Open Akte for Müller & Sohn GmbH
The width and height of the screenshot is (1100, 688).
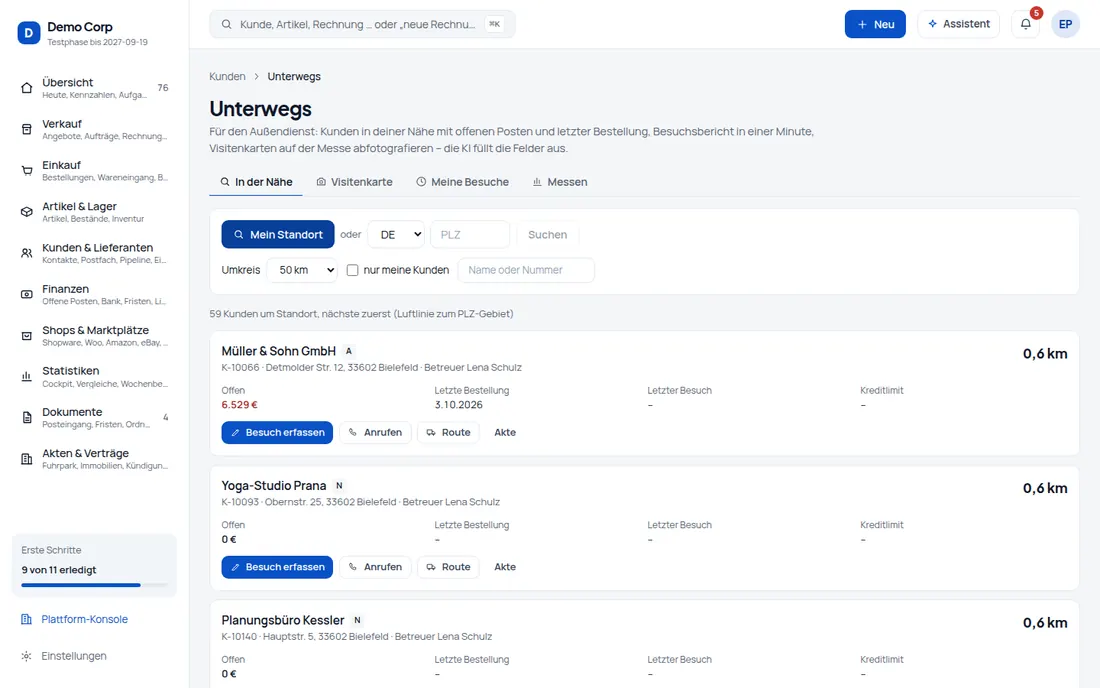tap(505, 433)
